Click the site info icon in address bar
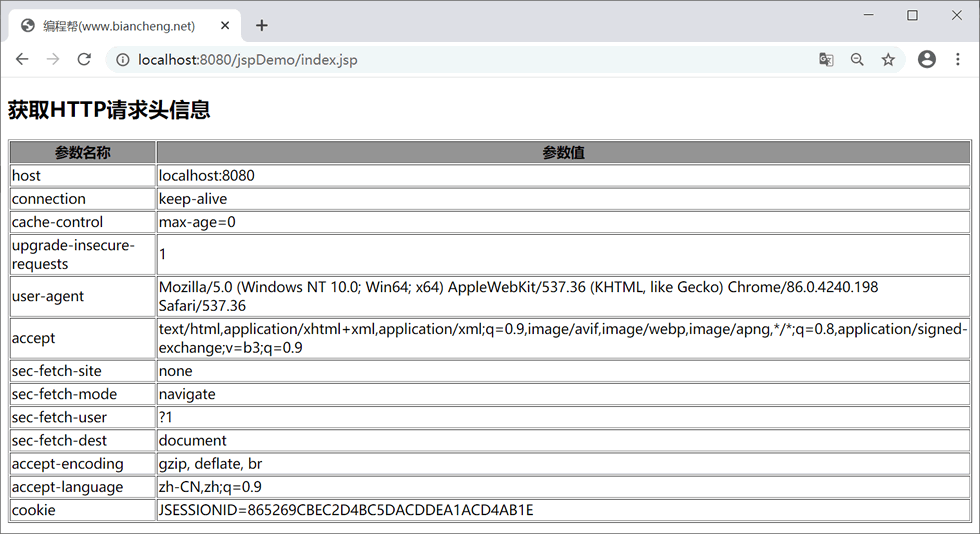 pos(123,60)
